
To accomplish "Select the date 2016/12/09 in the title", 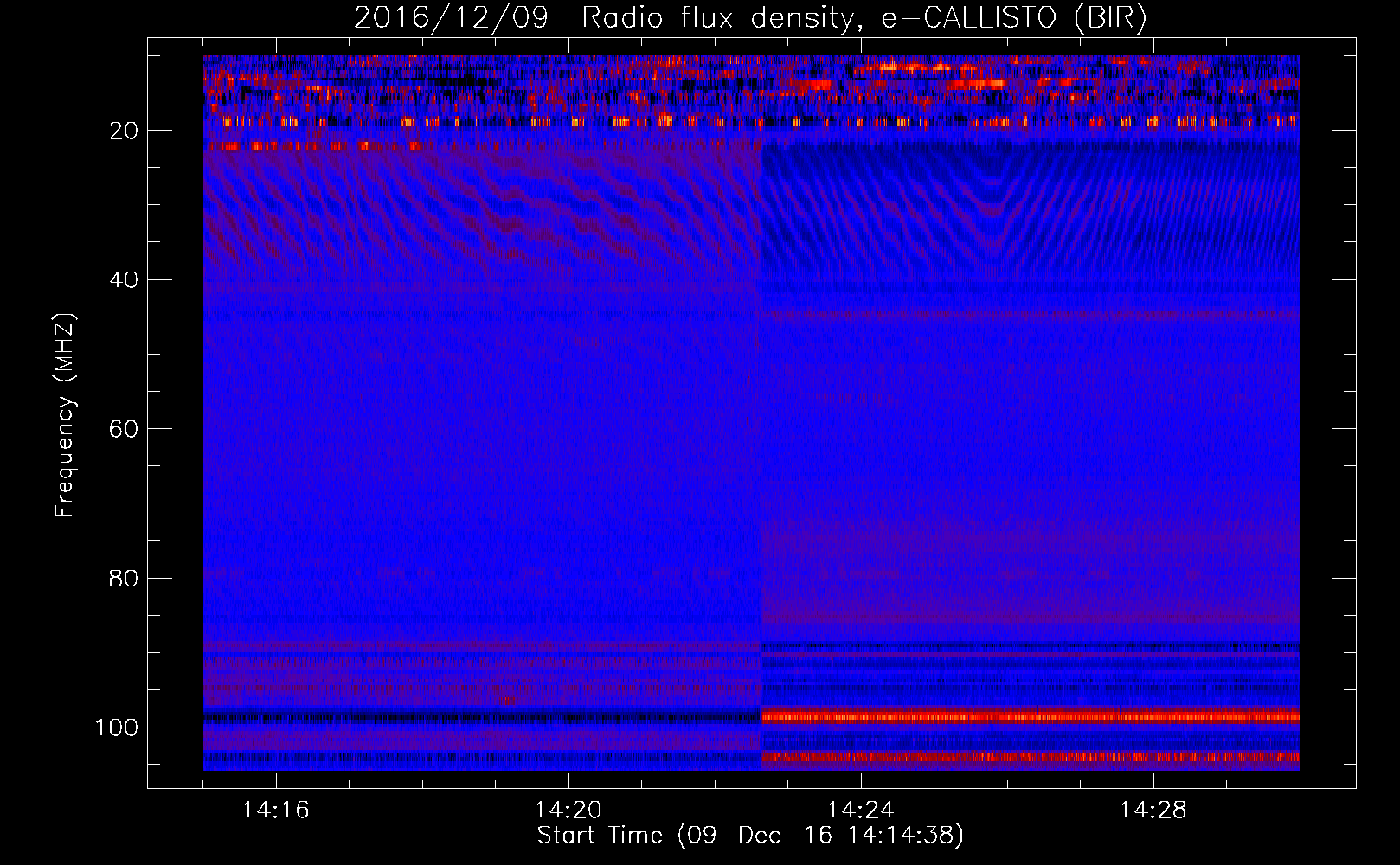I will pos(451,18).
